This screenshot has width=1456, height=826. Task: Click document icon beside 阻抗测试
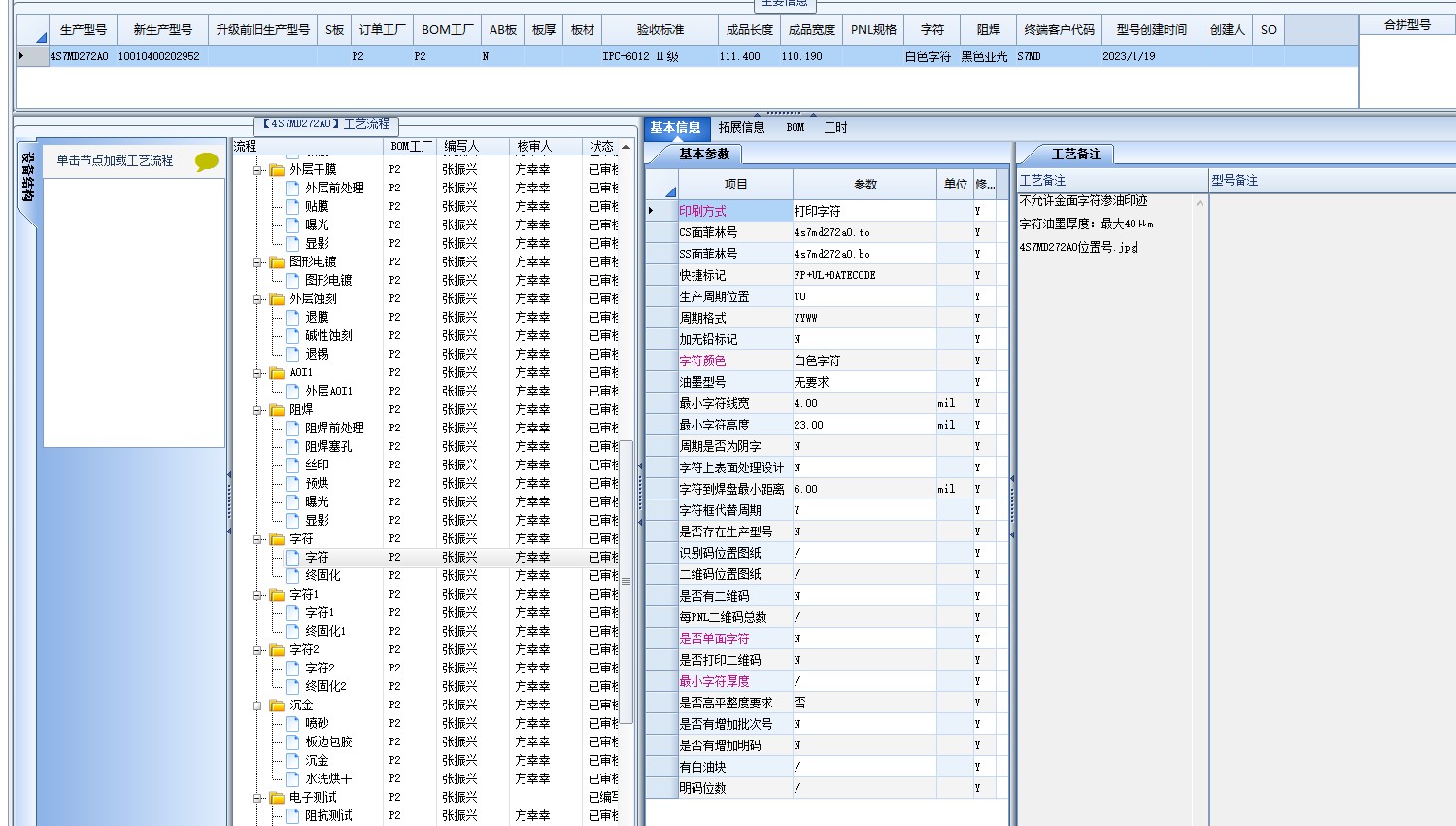click(x=293, y=815)
